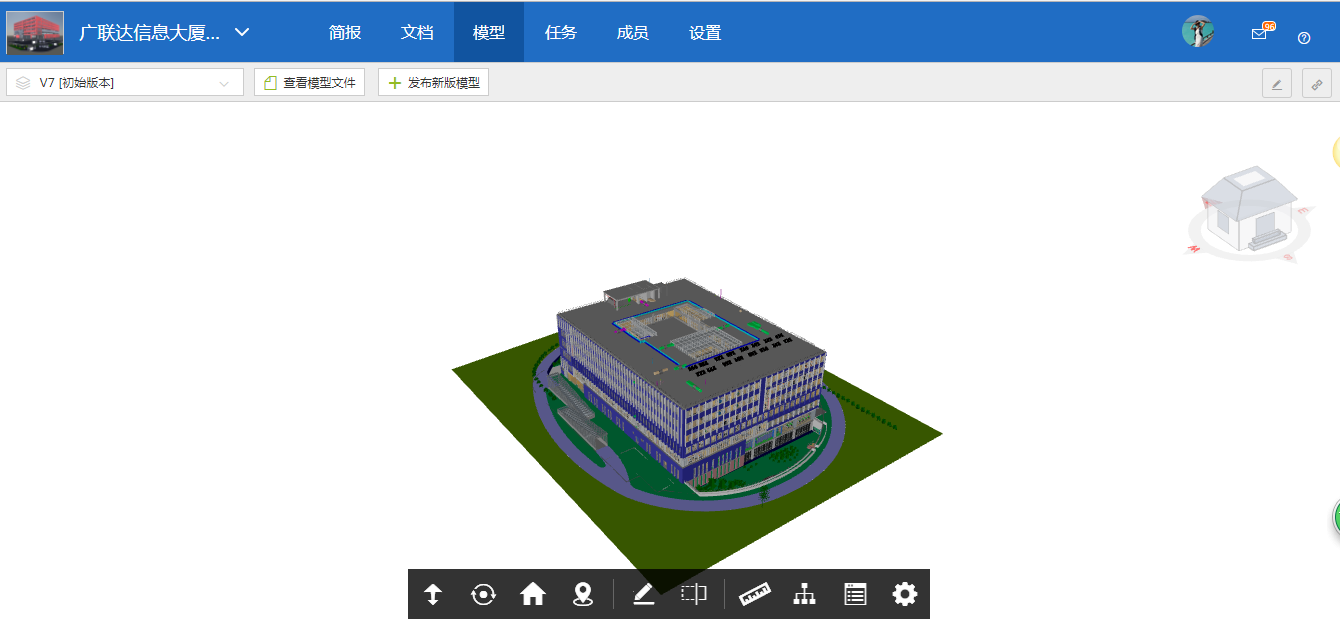Image resolution: width=1340 pixels, height=632 pixels.
Task: Enable the section box tool
Action: tap(694, 593)
